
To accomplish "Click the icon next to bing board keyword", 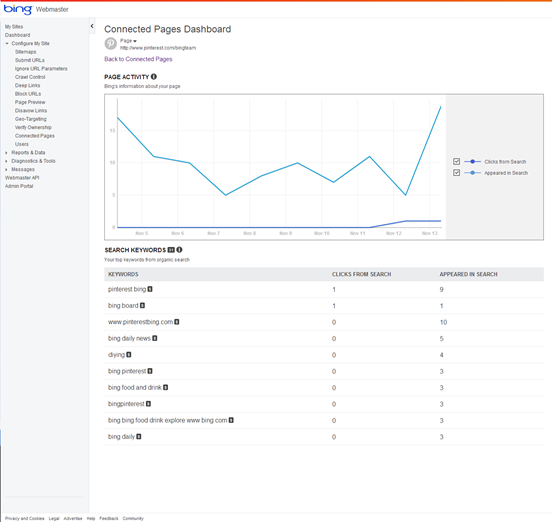I will 142,306.
